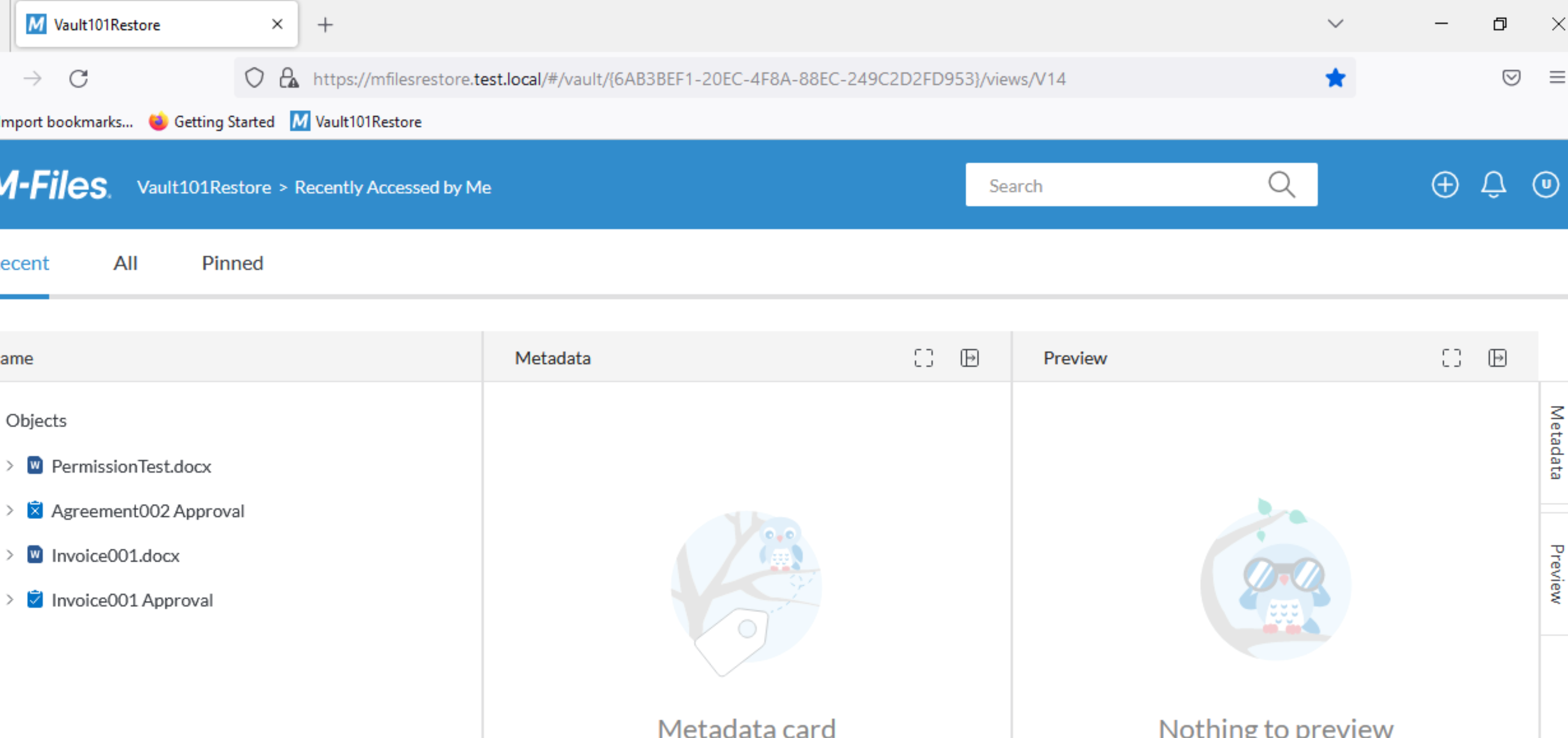The image size is (1568, 738).
Task: Click the tracking protection shield icon
Action: 254,78
